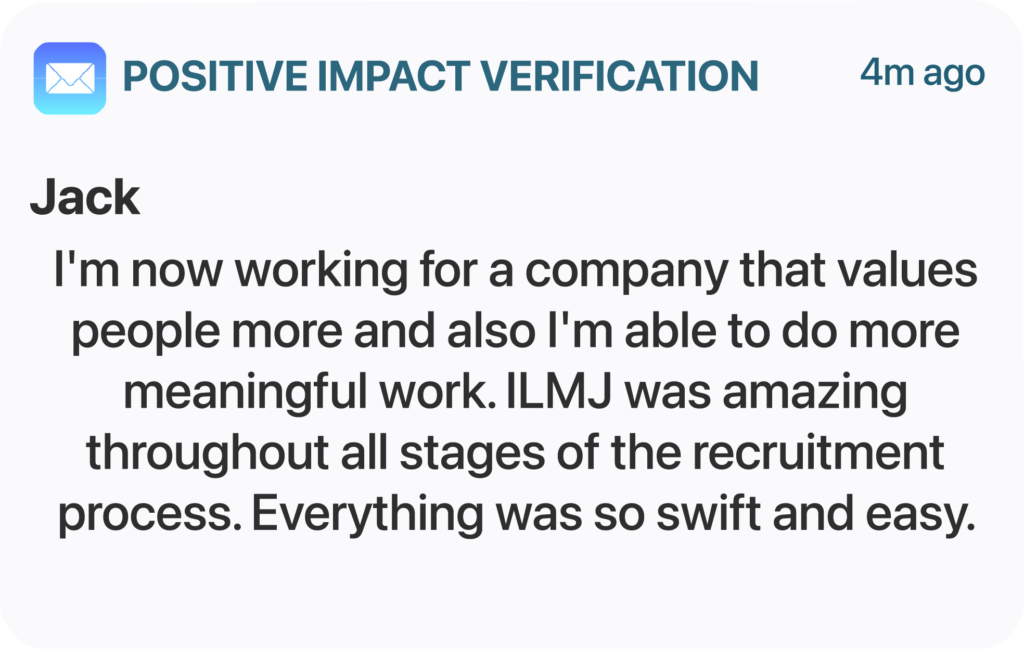Open the message body text from Jack
This screenshot has width=1024, height=649.
[515, 391]
